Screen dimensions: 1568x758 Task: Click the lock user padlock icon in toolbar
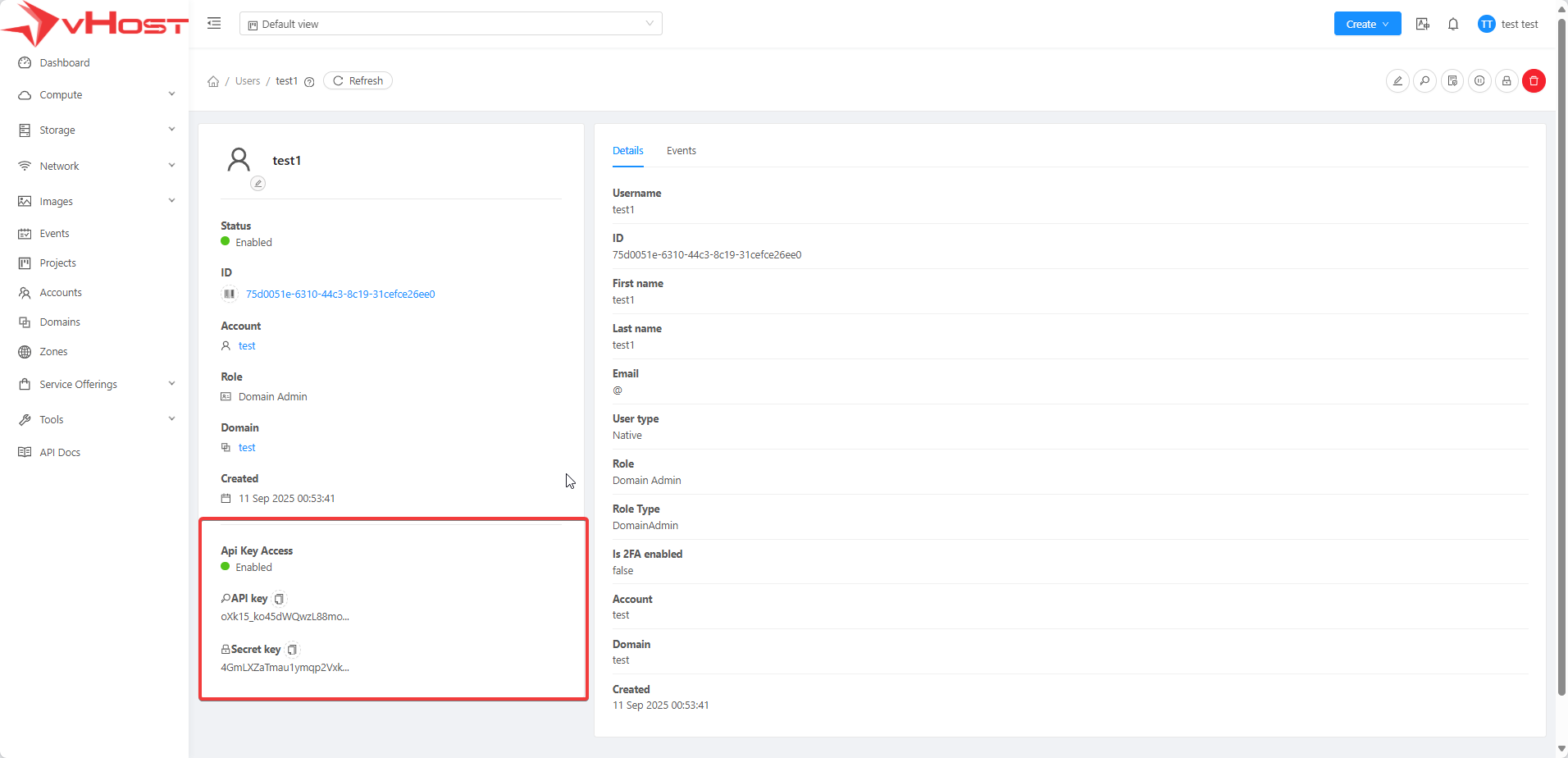[x=1506, y=81]
